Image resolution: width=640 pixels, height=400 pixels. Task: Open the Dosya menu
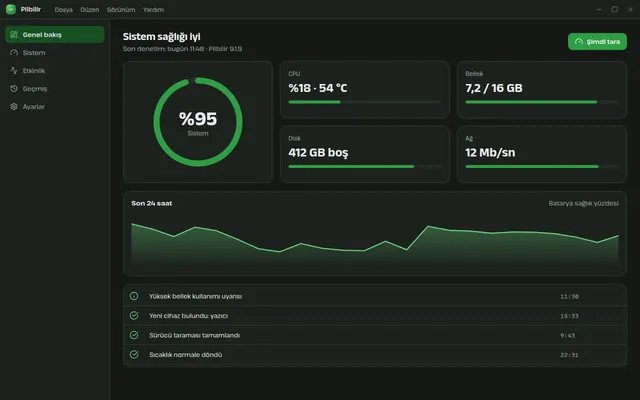[64, 9]
